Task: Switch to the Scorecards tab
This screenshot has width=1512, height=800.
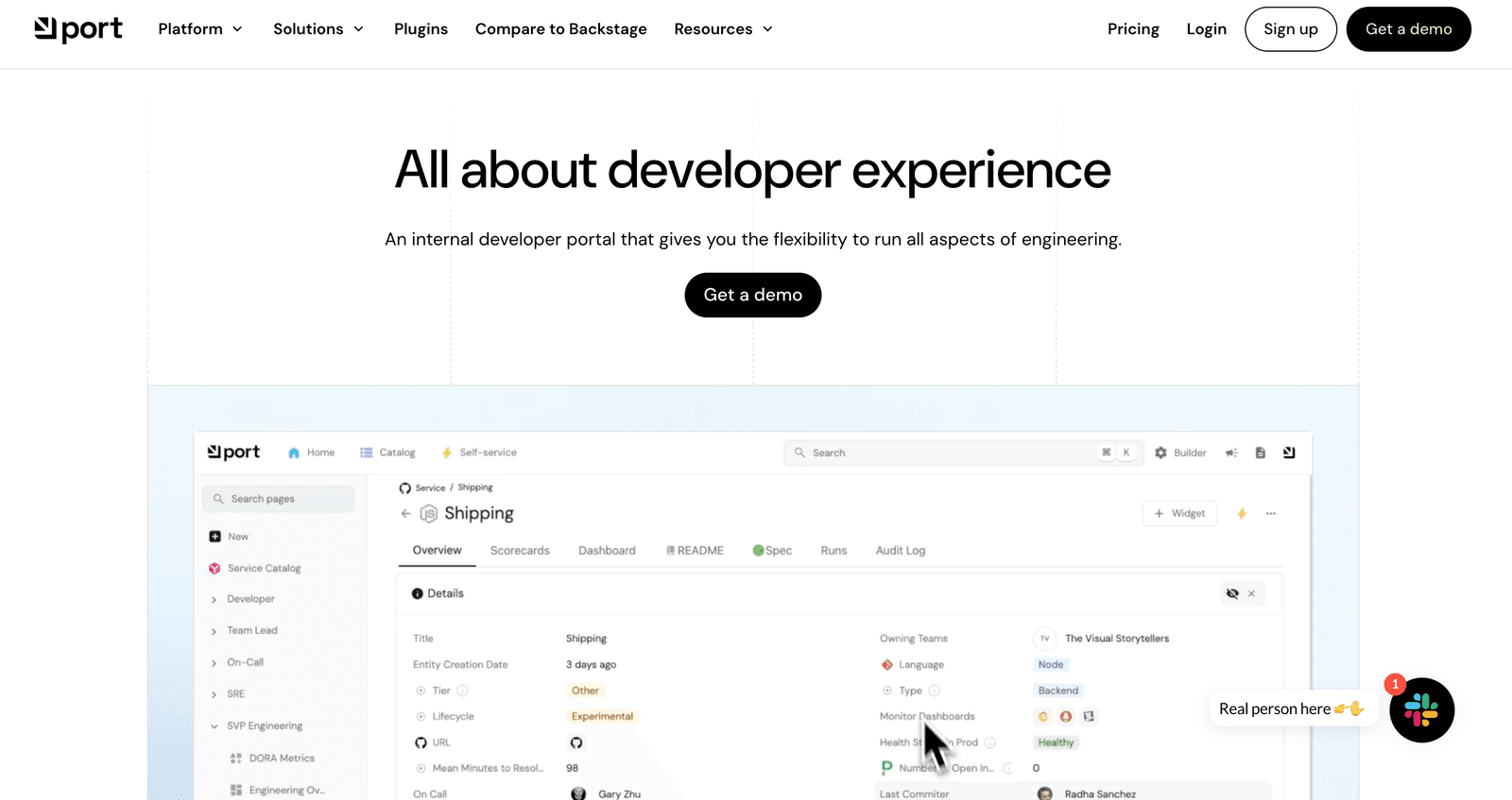Action: point(520,551)
